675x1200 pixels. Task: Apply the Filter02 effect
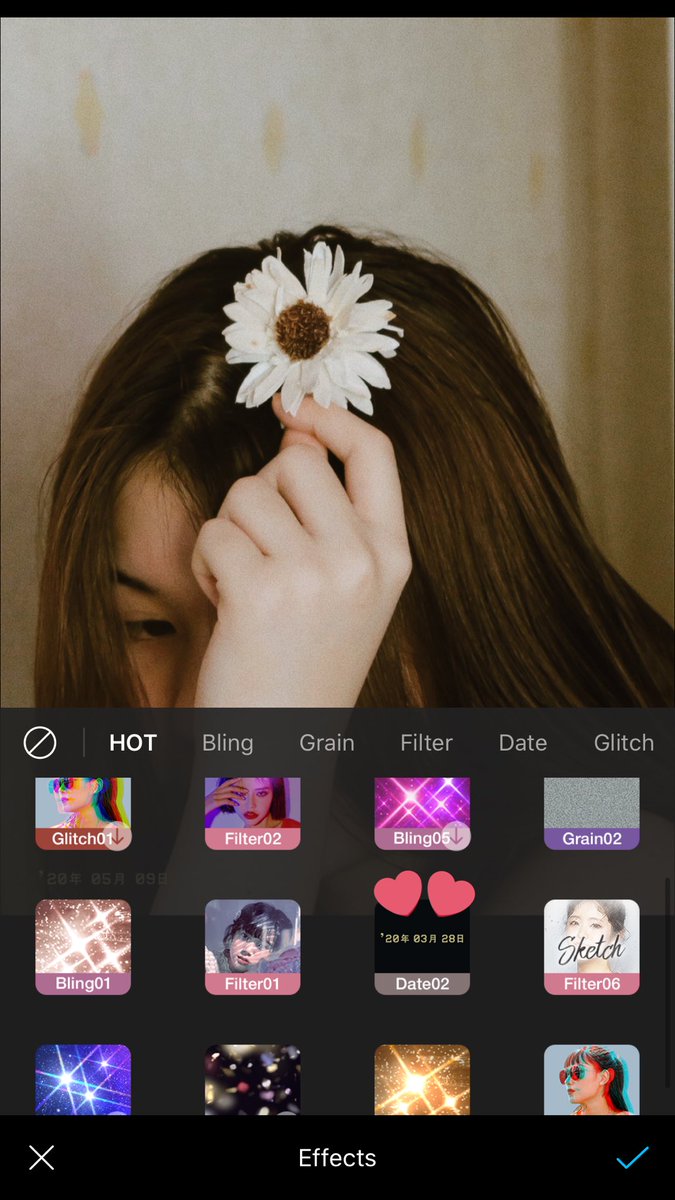[x=253, y=814]
